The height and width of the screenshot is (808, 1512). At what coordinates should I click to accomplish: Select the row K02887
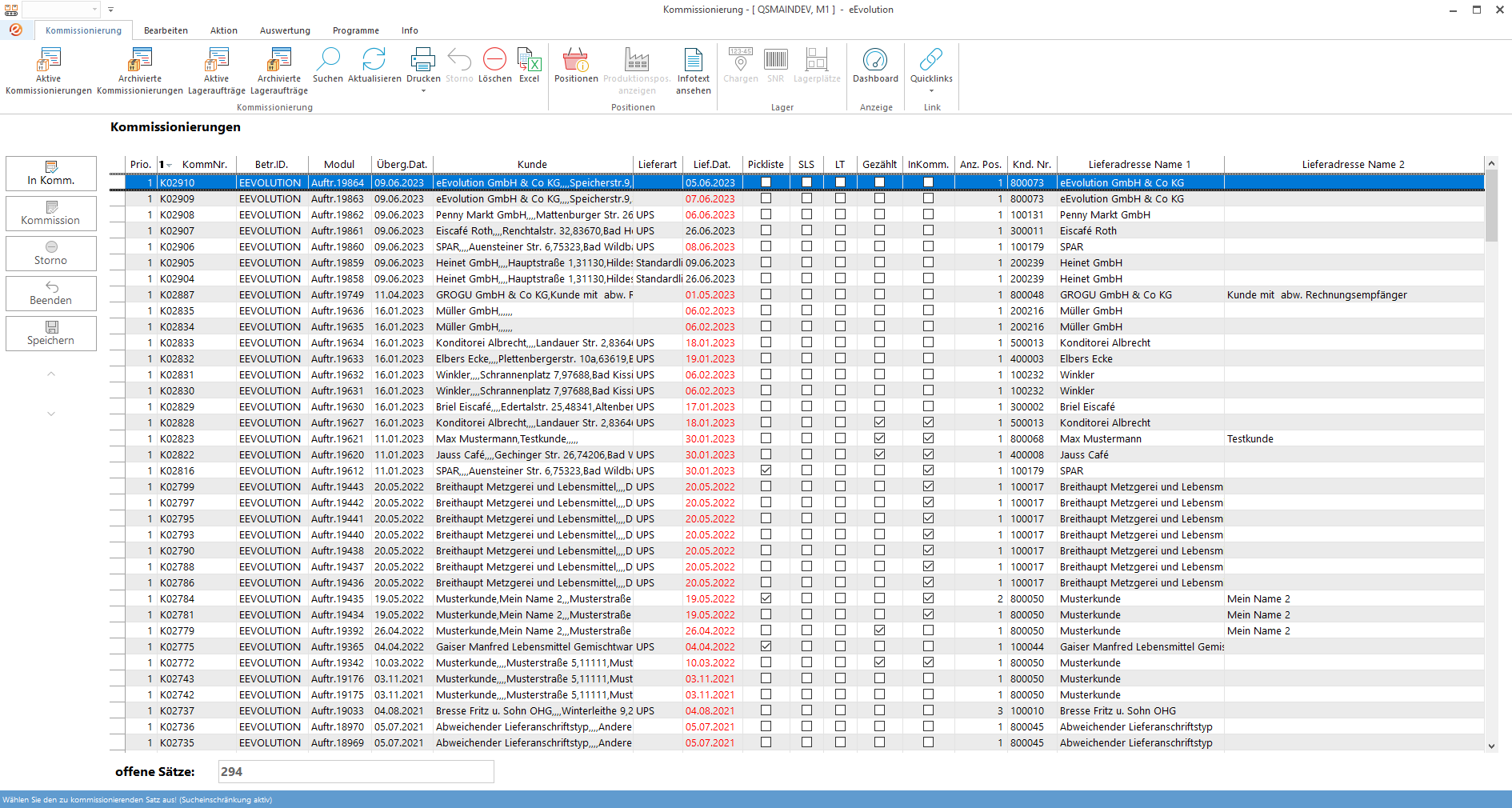(x=797, y=294)
